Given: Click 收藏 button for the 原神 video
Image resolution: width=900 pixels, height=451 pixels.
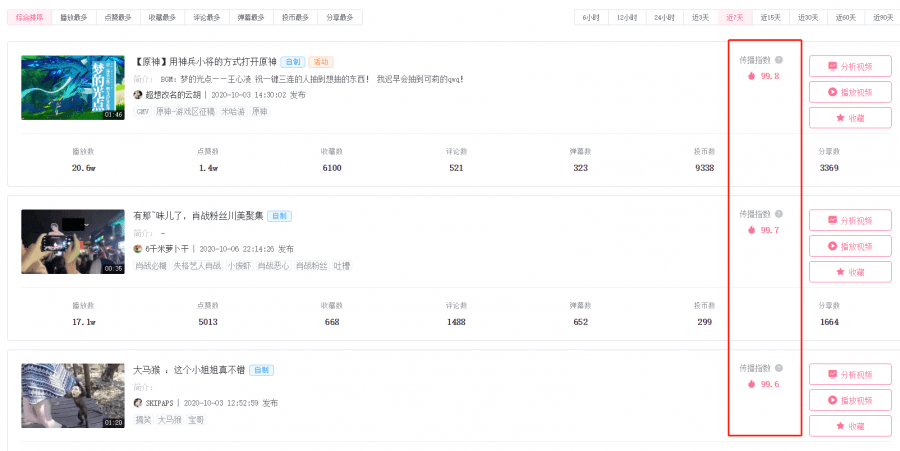Looking at the screenshot, I should (x=851, y=118).
